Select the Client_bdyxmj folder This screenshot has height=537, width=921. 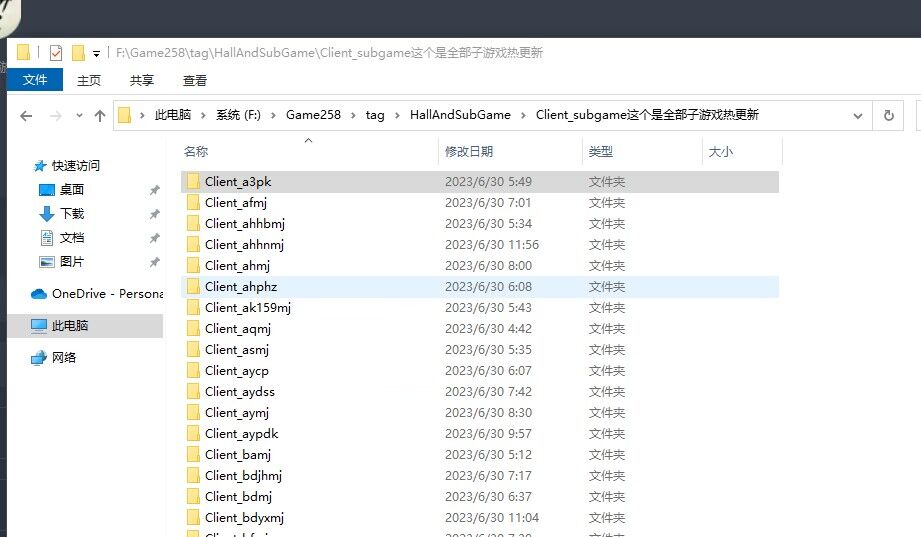[x=244, y=518]
